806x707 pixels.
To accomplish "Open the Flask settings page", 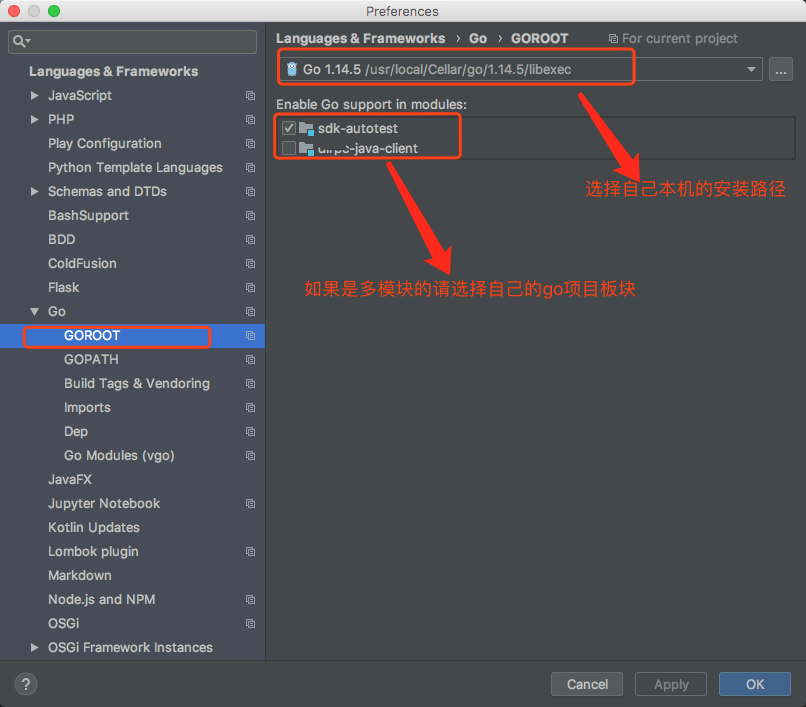I will (x=63, y=287).
